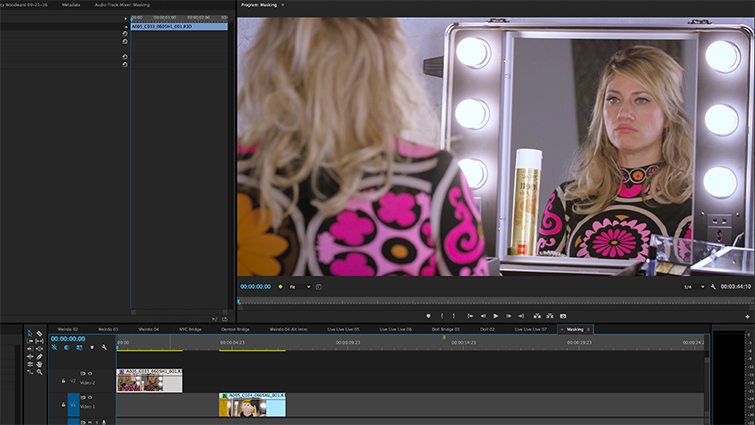
Task: Reset the second effect parameter in Effect Controls
Action: coord(125,41)
